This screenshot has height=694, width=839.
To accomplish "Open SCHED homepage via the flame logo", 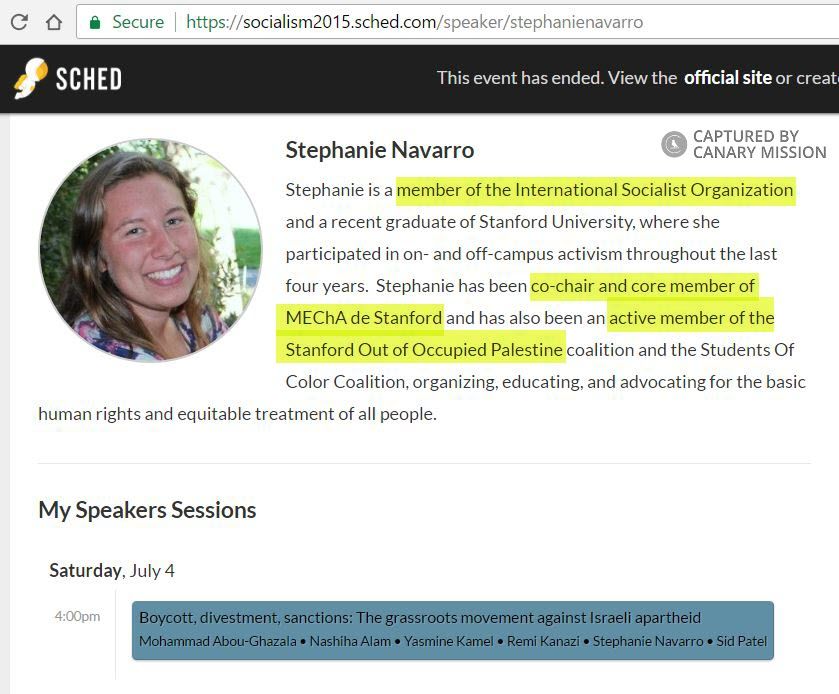I will click(32, 75).
